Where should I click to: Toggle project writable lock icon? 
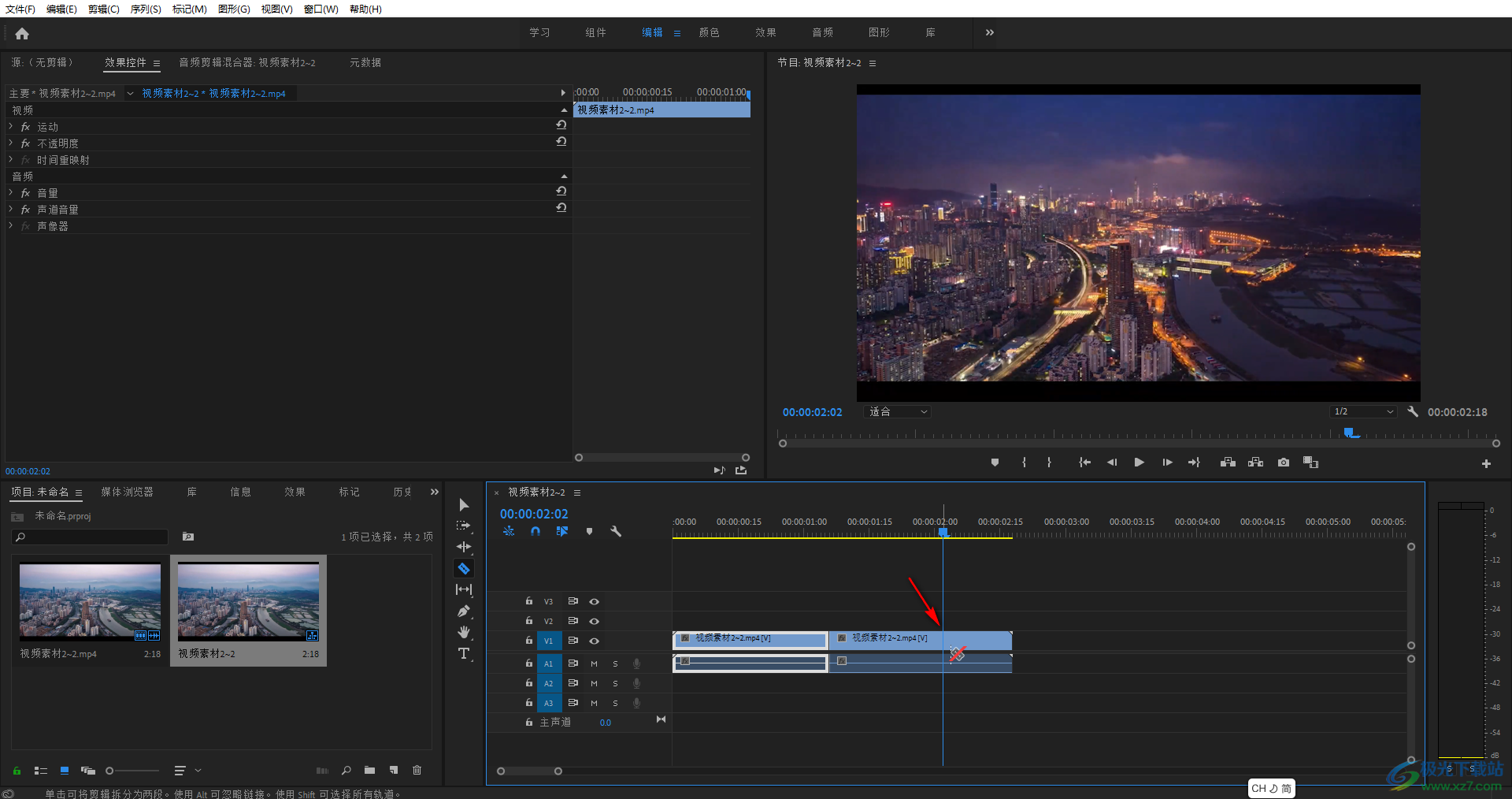click(17, 771)
